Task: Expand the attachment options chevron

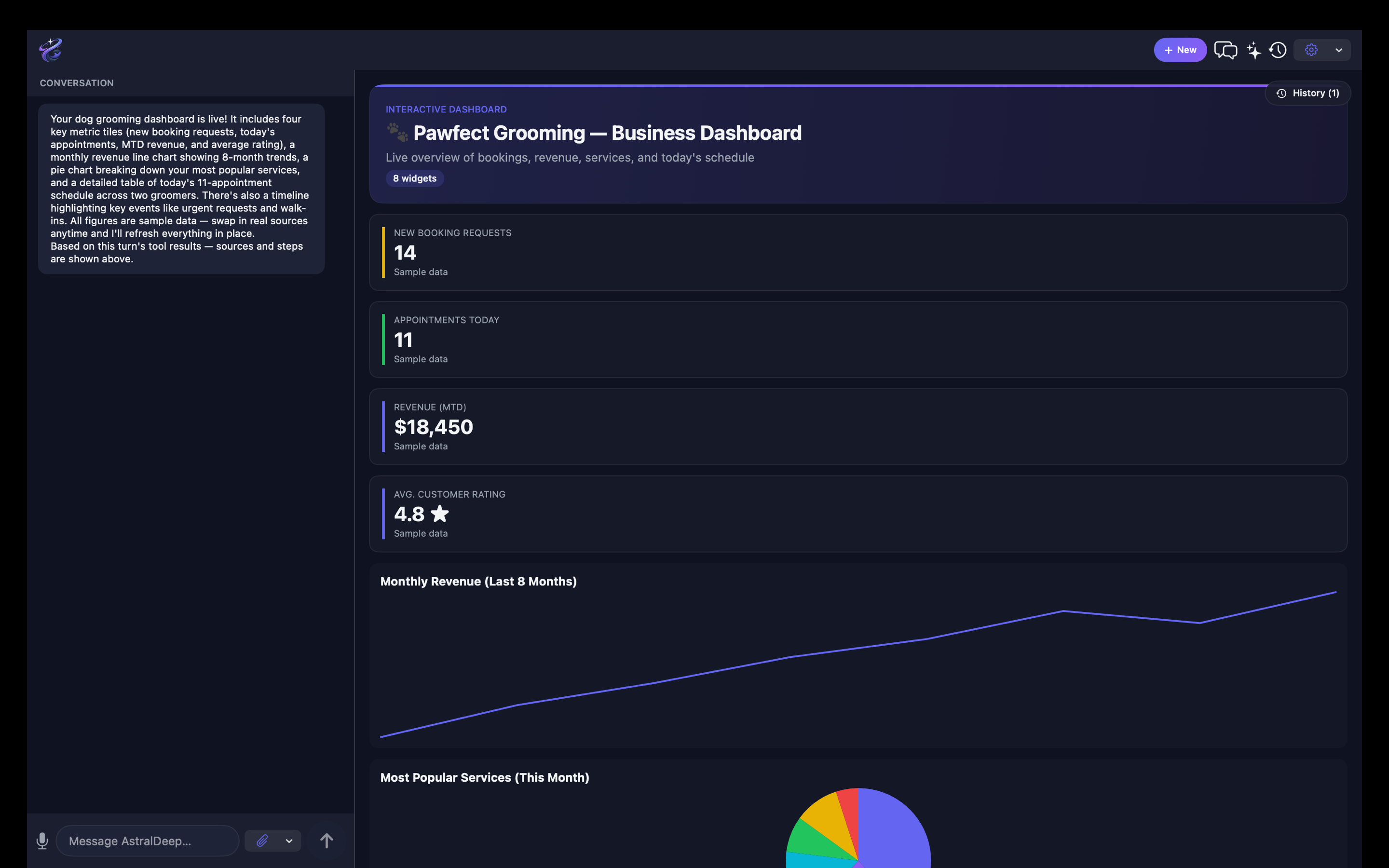Action: tap(289, 841)
